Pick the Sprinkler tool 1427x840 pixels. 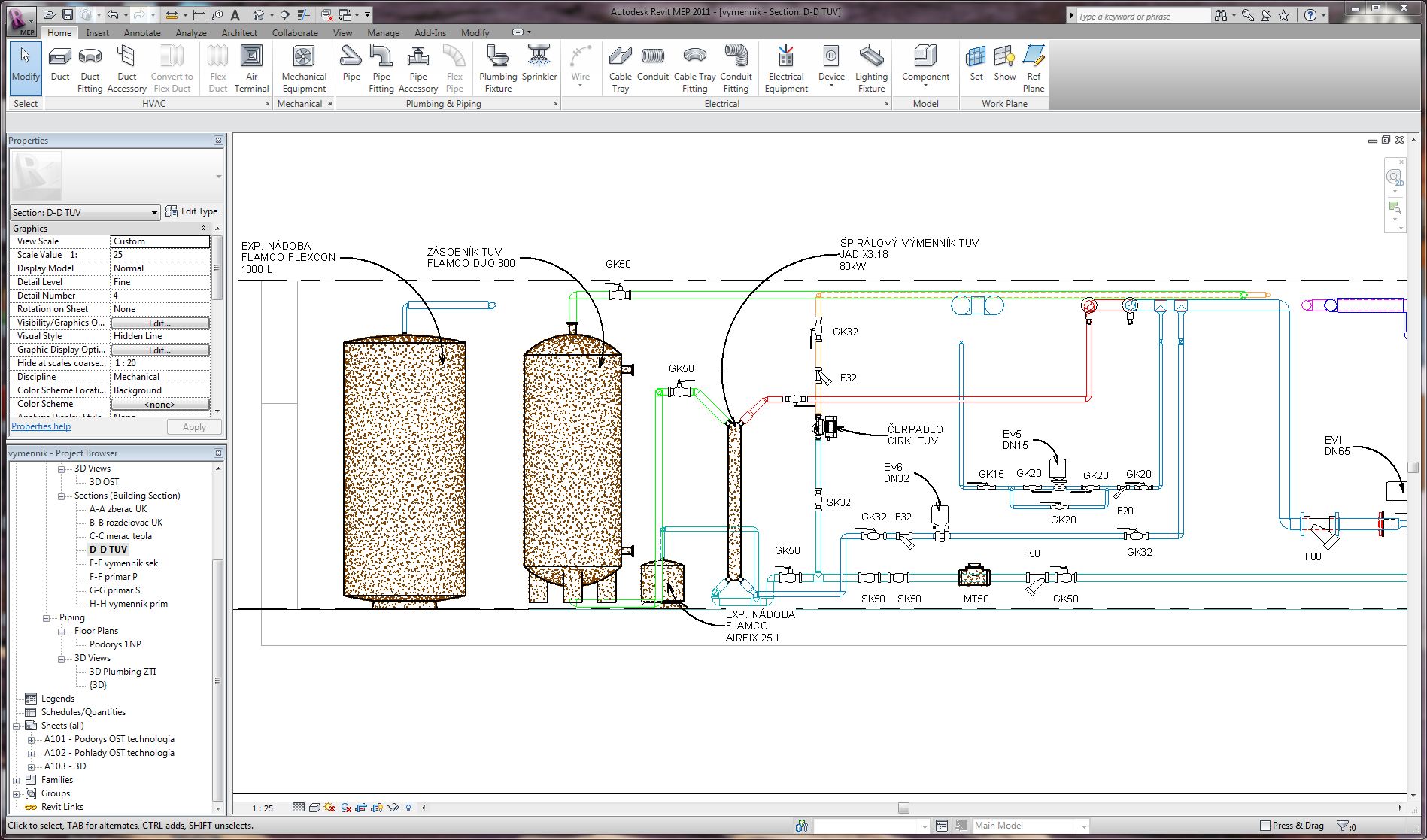(539, 65)
